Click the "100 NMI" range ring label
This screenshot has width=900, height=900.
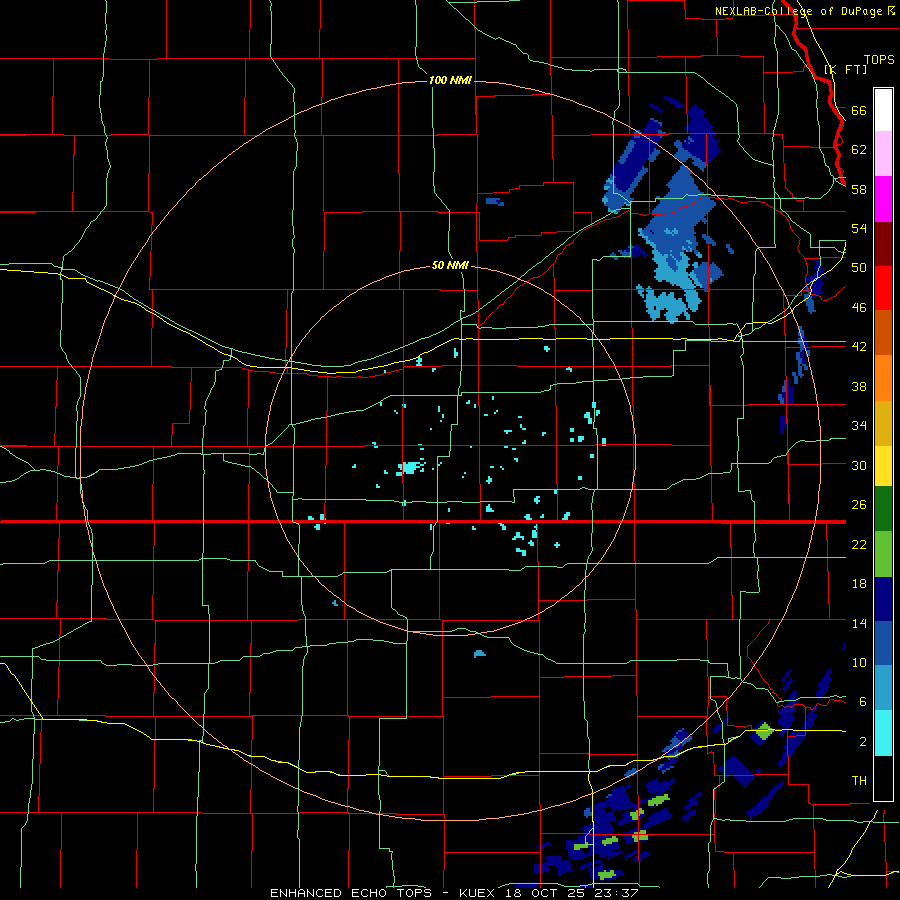pos(450,80)
